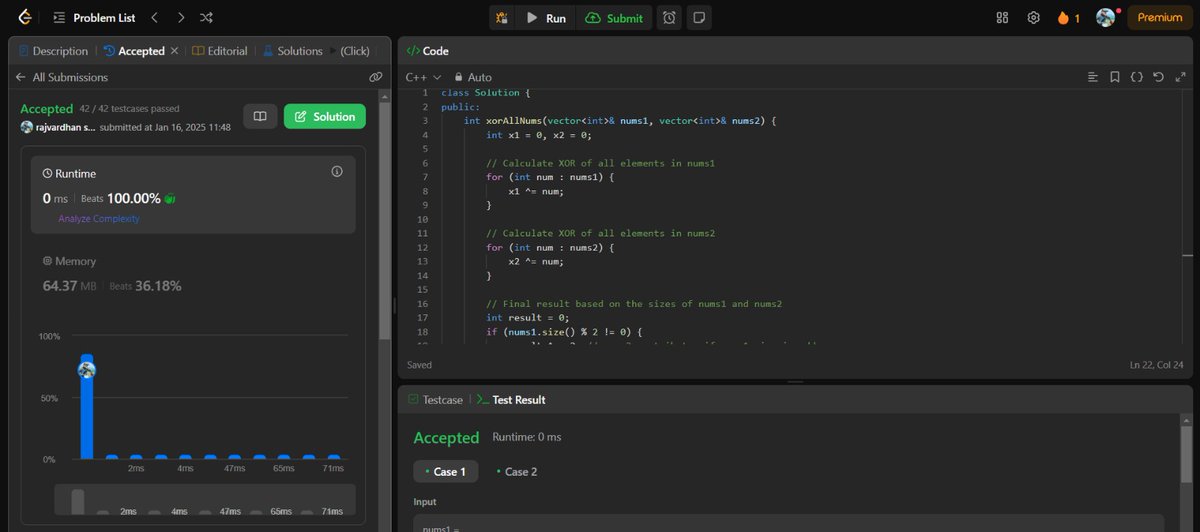Open the alarm clock timer
The image size is (1200, 532).
(669, 18)
